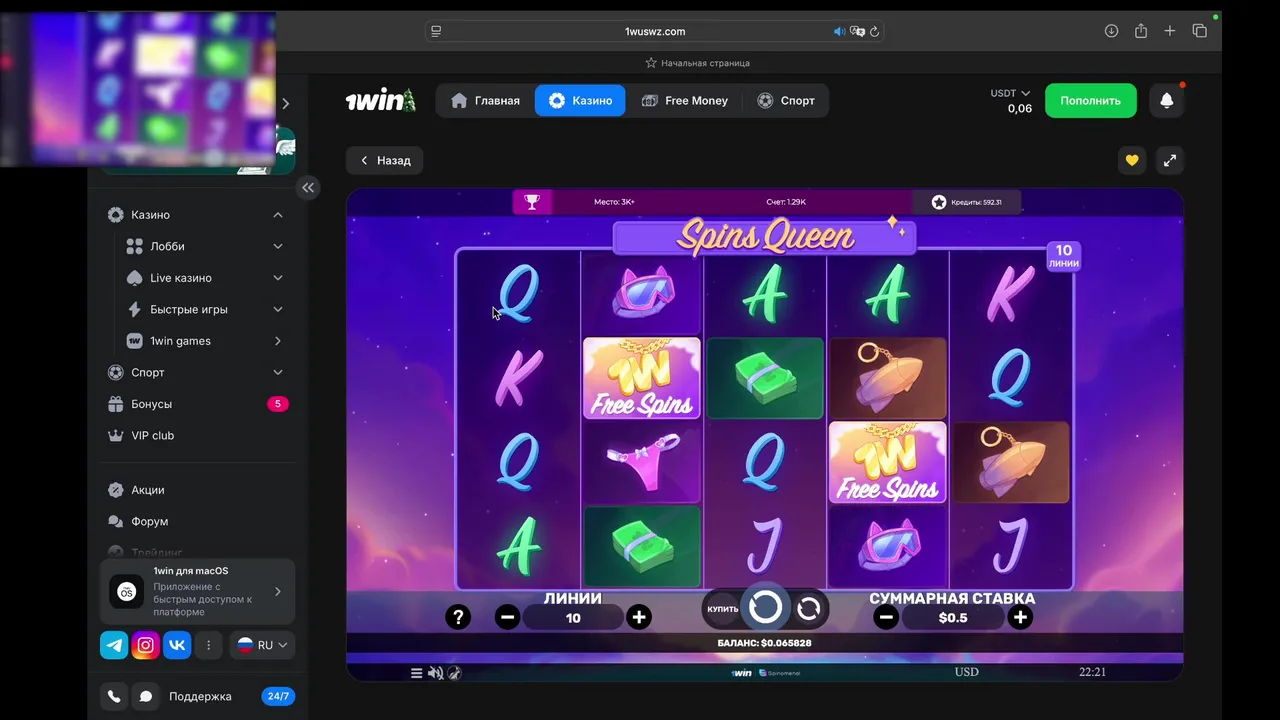Decrease number of Линии
The height and width of the screenshot is (720, 1280).
pos(507,617)
